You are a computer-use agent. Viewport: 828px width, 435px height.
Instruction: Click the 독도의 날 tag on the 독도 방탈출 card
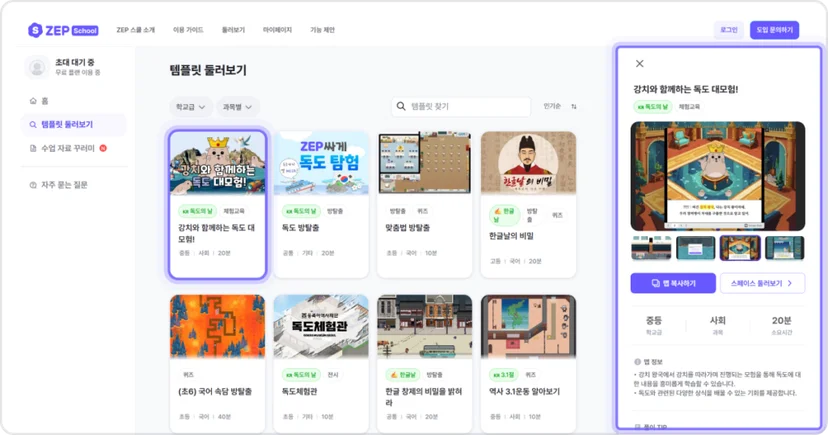pos(302,211)
